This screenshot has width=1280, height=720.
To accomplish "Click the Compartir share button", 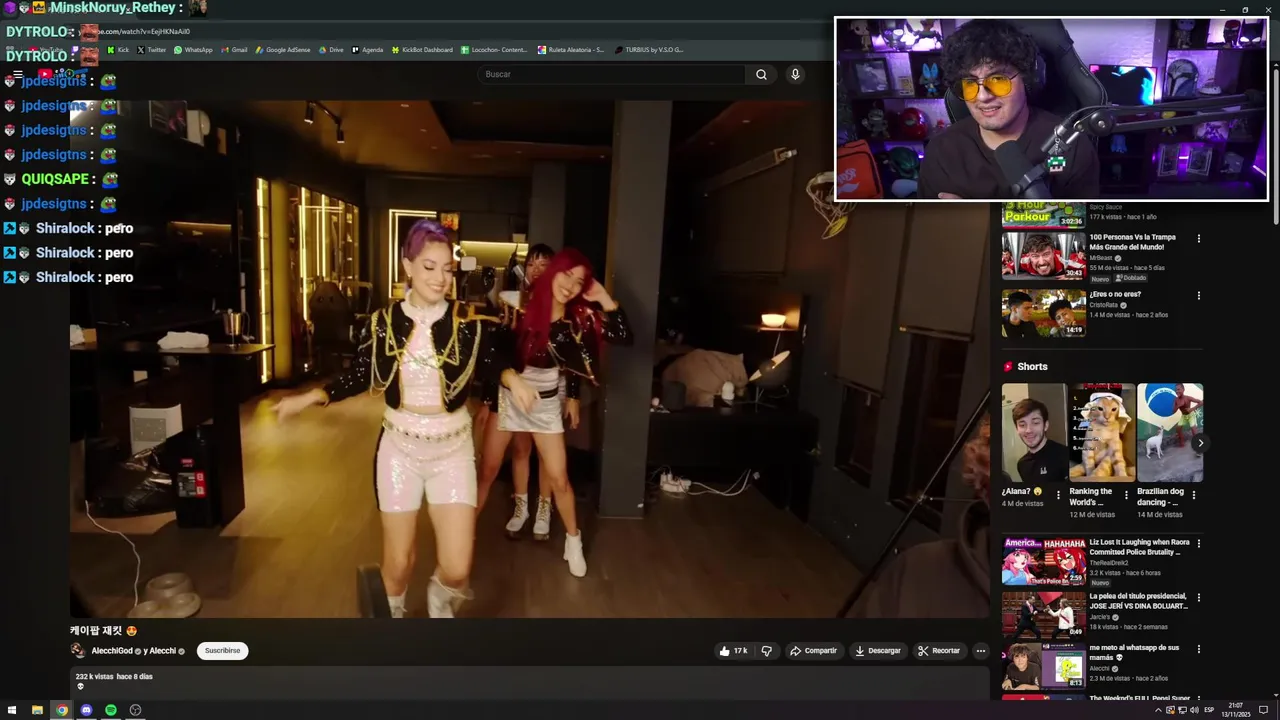I will [x=813, y=651].
